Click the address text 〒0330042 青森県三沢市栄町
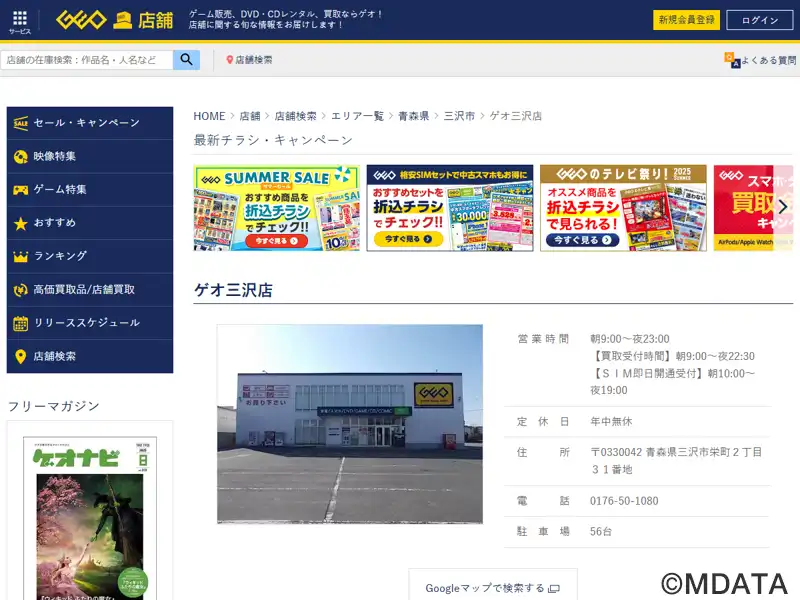The image size is (800, 600). [676, 461]
